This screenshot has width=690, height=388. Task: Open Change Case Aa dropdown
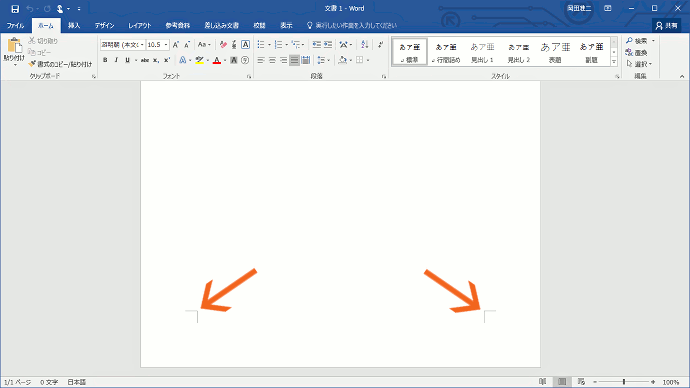click(204, 45)
